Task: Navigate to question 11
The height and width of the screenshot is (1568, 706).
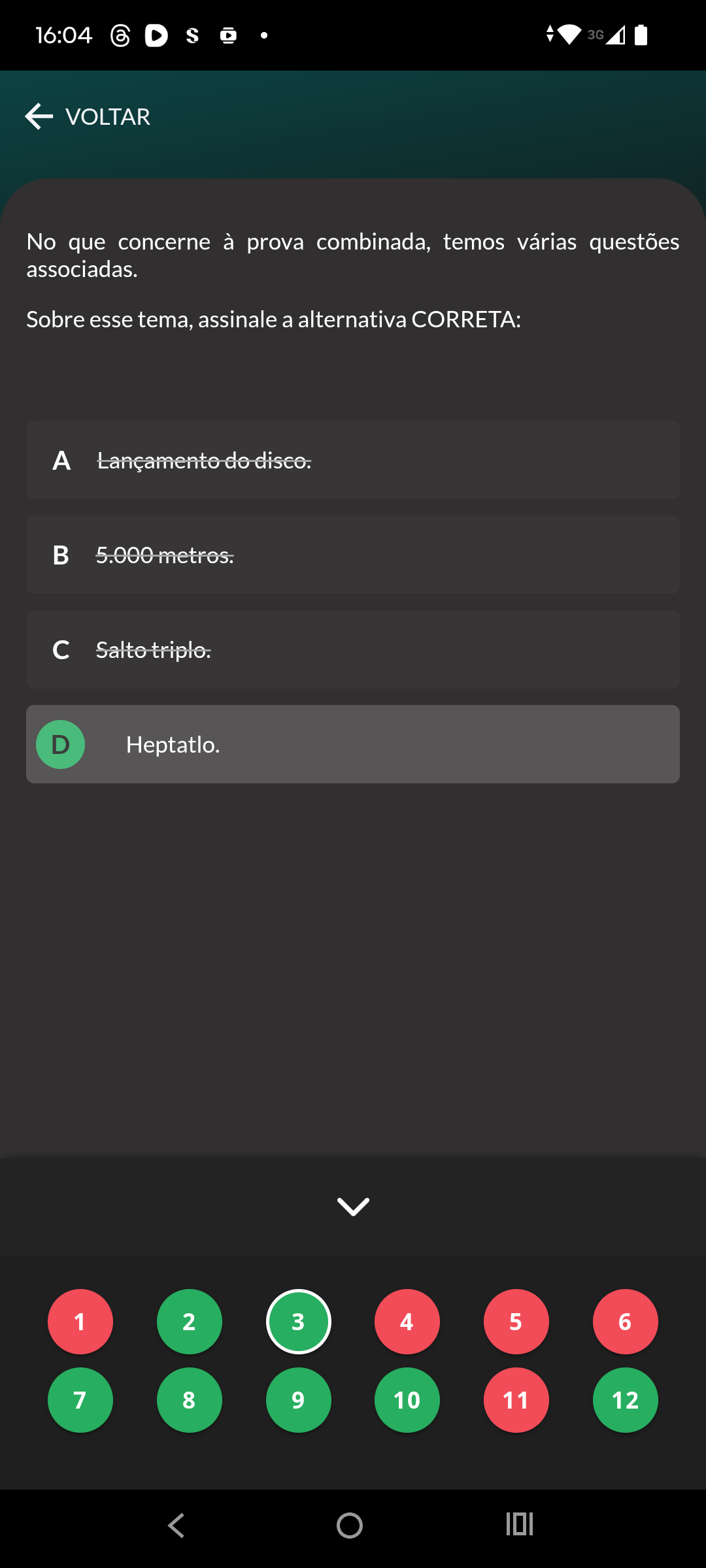Action: pyautogui.click(x=516, y=1400)
